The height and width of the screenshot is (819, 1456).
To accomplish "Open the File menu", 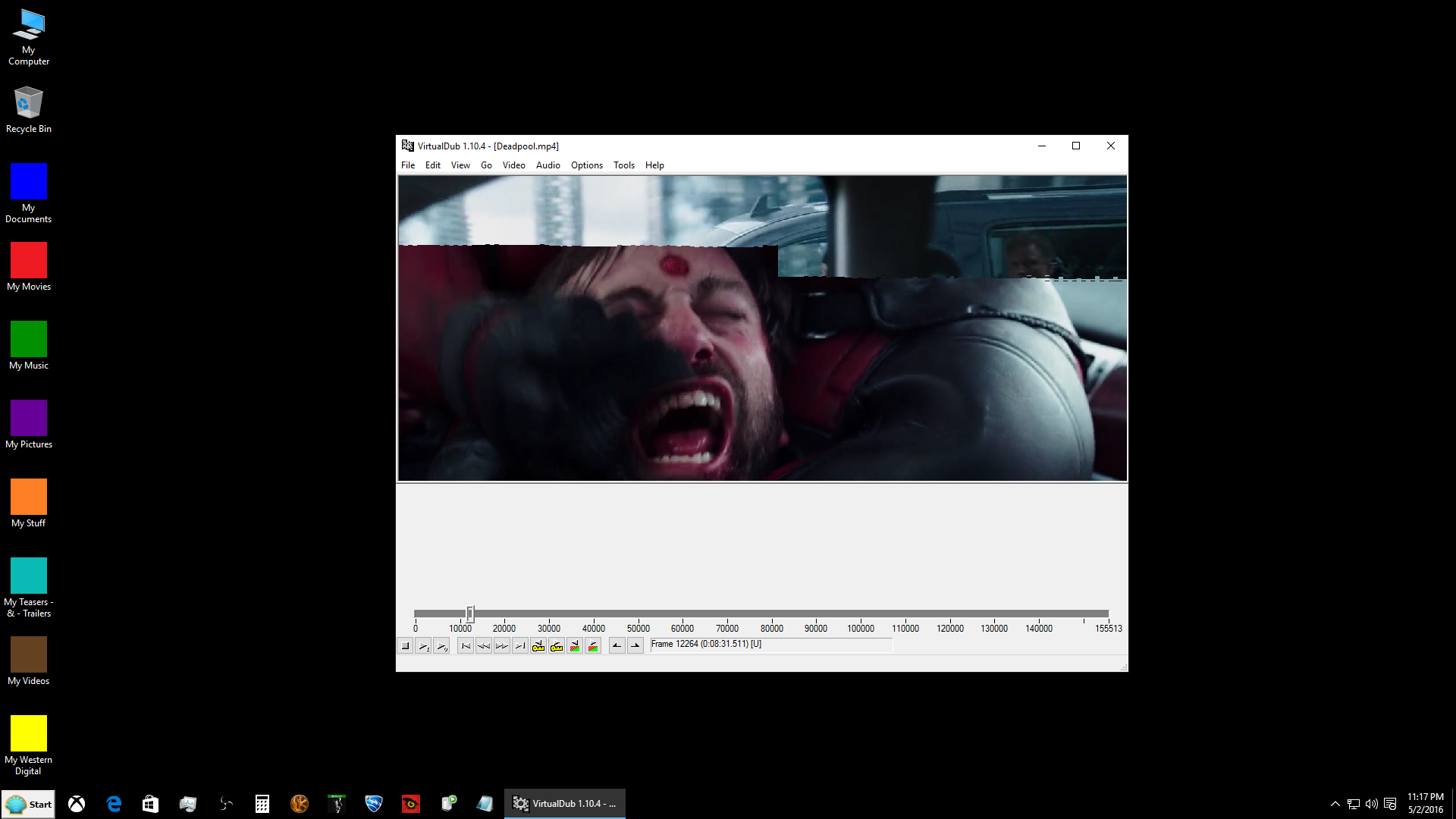I will (408, 165).
